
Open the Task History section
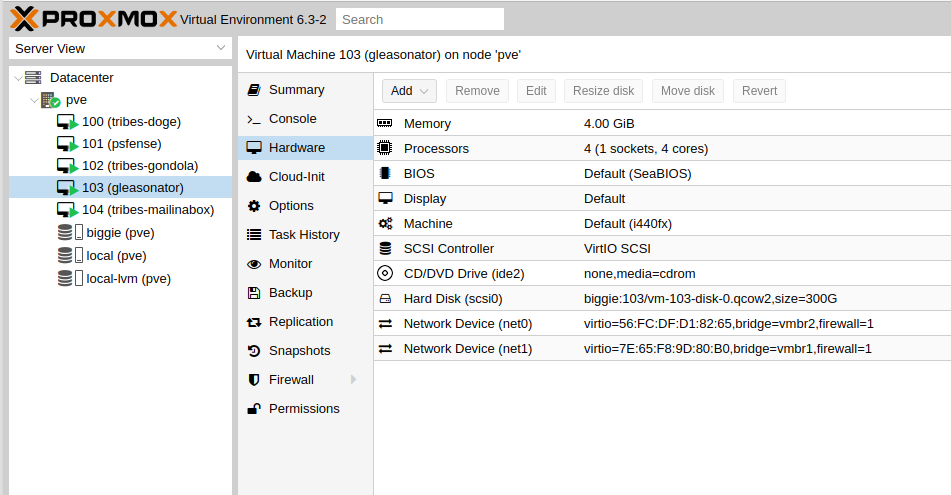point(303,235)
